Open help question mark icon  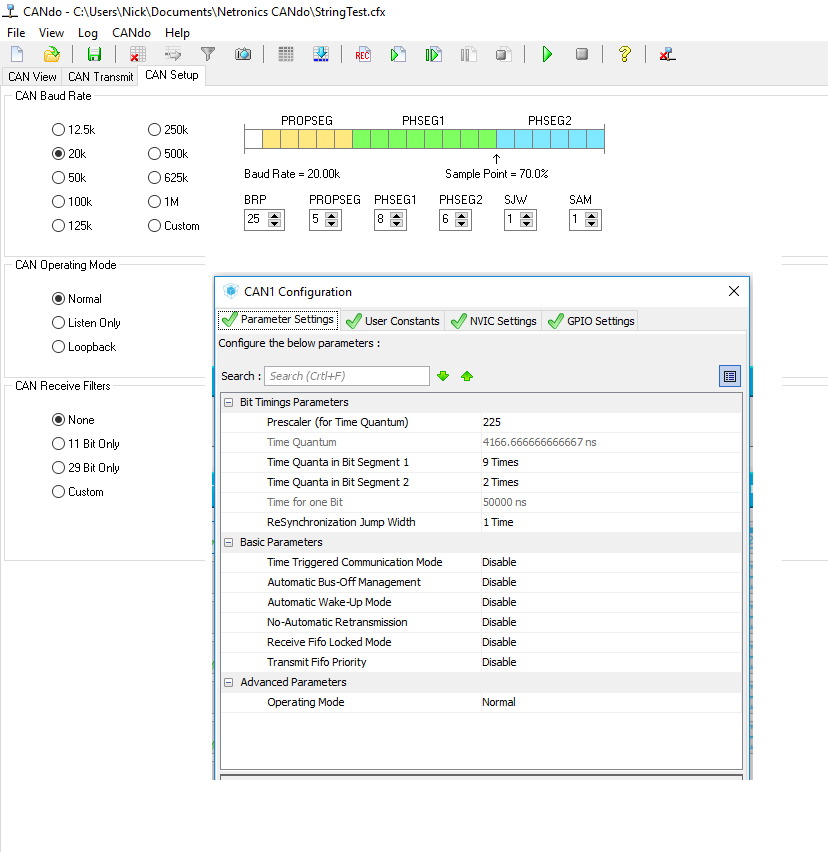point(625,54)
